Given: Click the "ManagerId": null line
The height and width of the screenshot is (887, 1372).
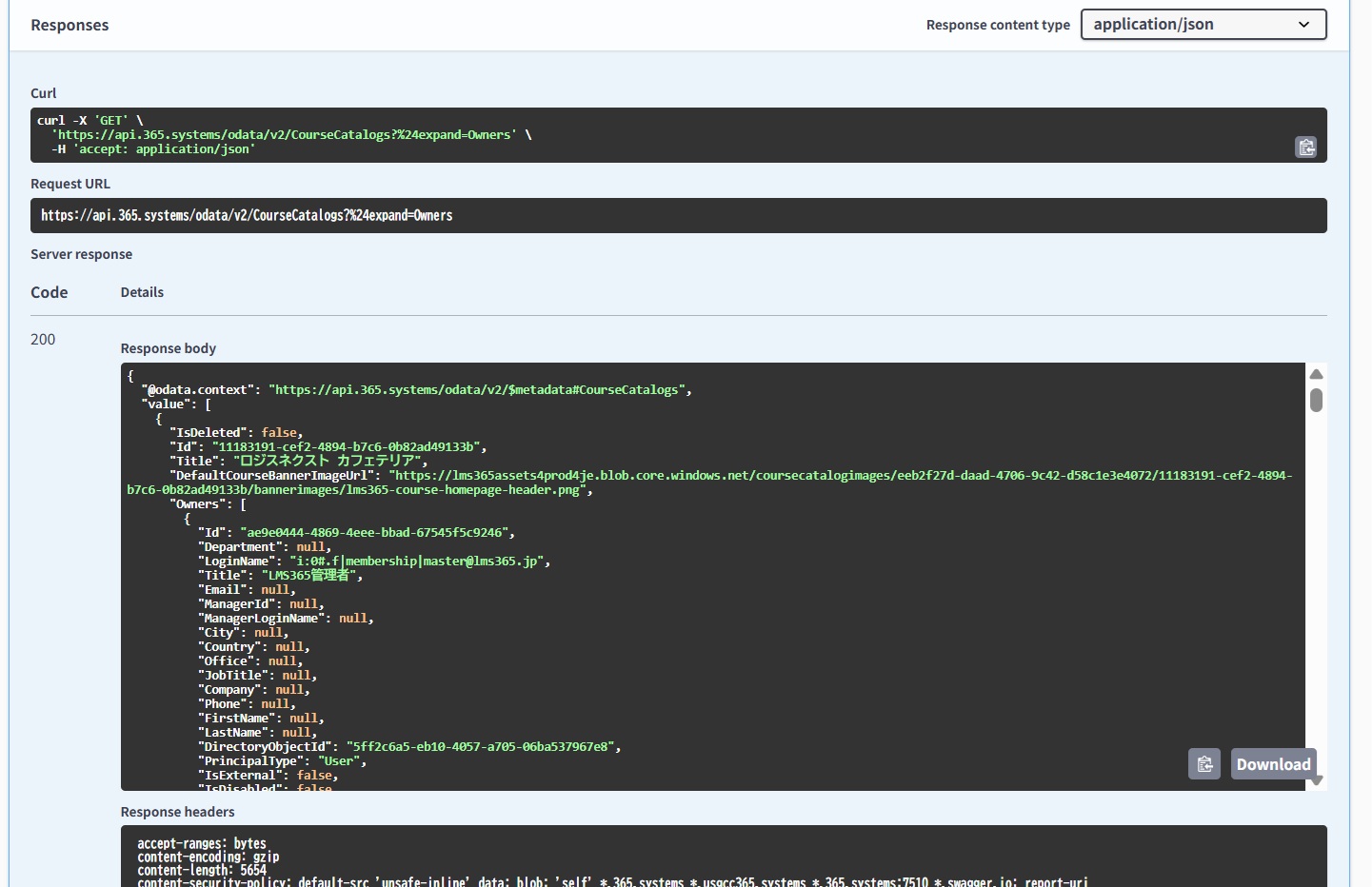Looking at the screenshot, I should click(x=261, y=604).
